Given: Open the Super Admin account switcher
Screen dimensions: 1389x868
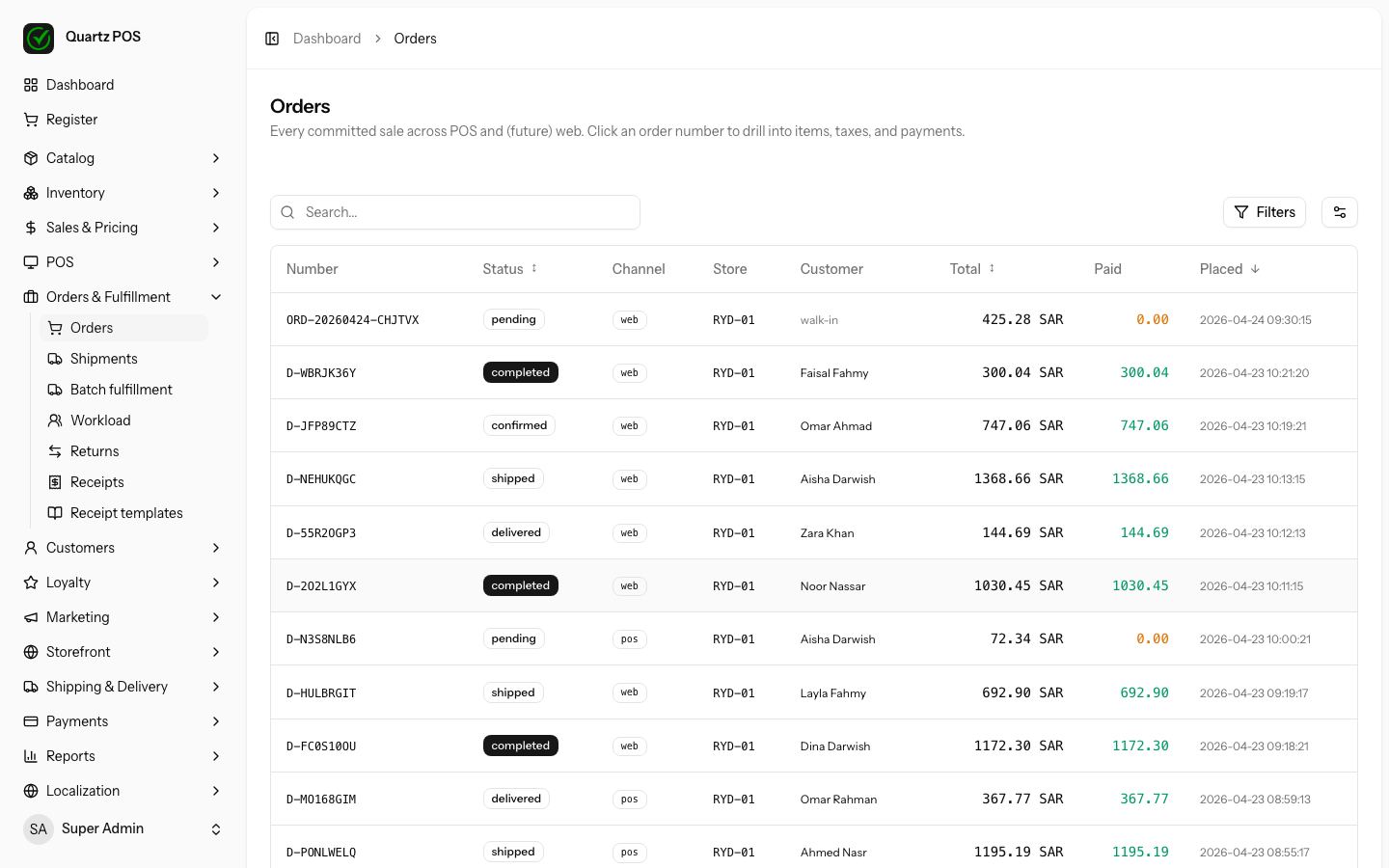Looking at the screenshot, I should pyautogui.click(x=123, y=829).
